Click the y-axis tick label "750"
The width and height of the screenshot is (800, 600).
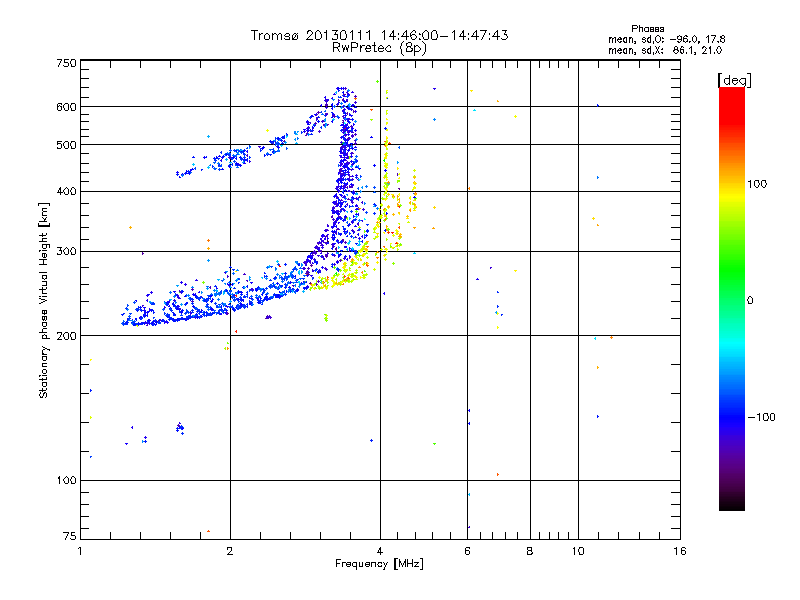[x=66, y=63]
